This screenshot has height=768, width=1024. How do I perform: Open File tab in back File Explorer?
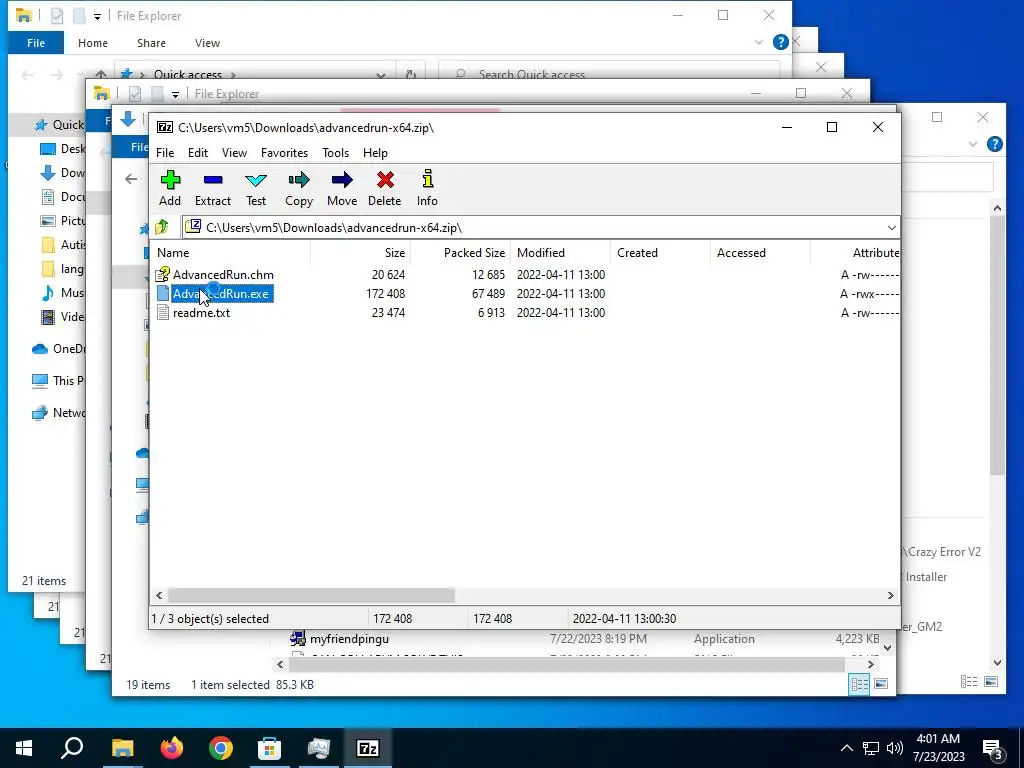[36, 43]
